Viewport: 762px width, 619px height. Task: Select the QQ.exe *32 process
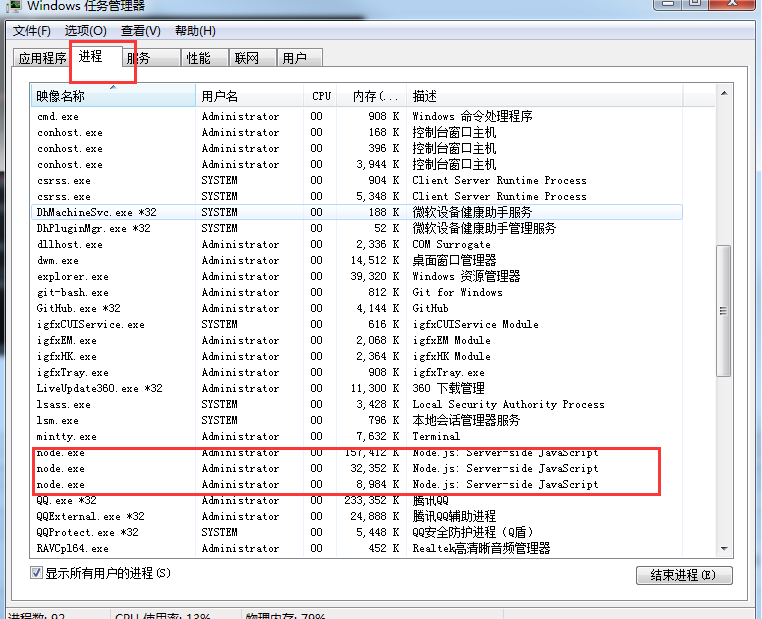coord(357,500)
